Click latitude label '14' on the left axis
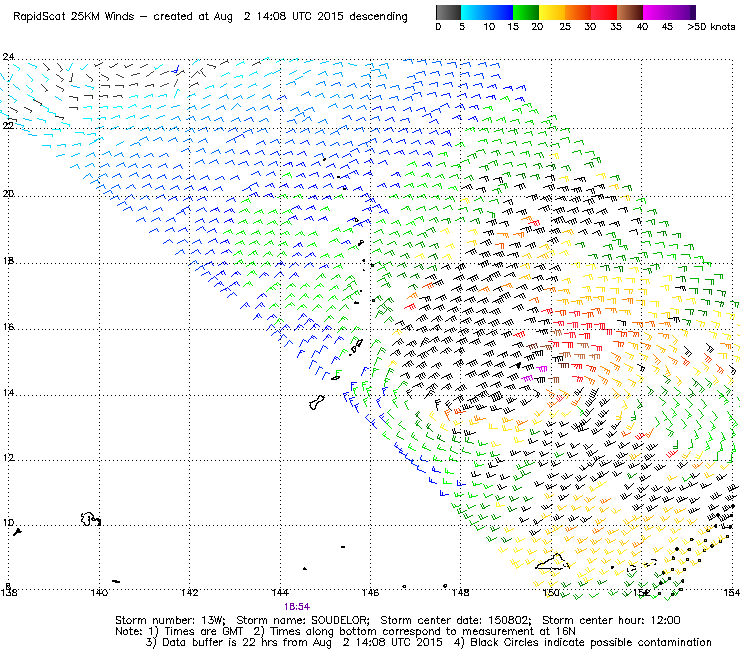The height and width of the screenshot is (650, 740). point(8,392)
